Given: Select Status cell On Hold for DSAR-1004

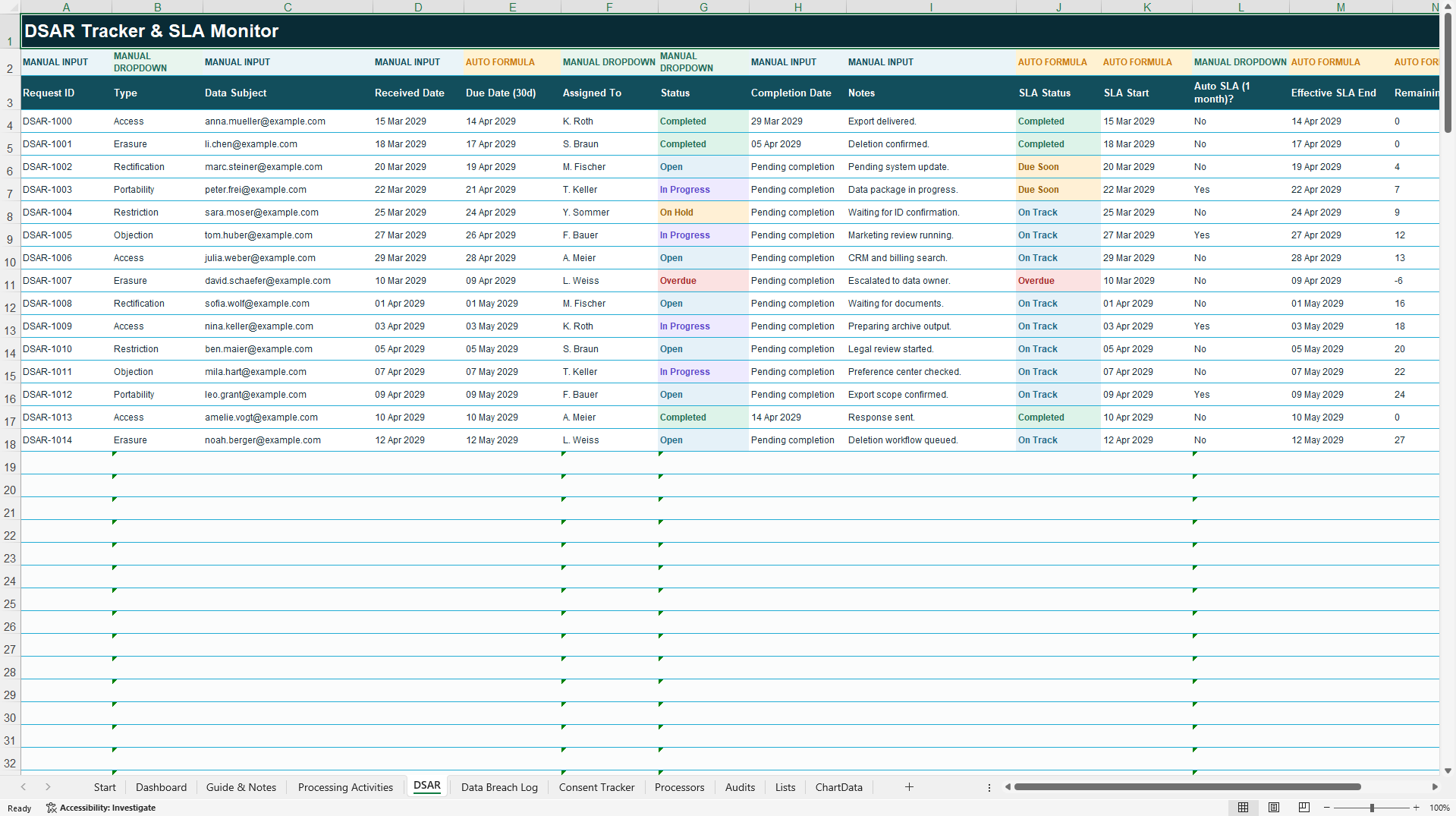Looking at the screenshot, I should click(703, 213).
